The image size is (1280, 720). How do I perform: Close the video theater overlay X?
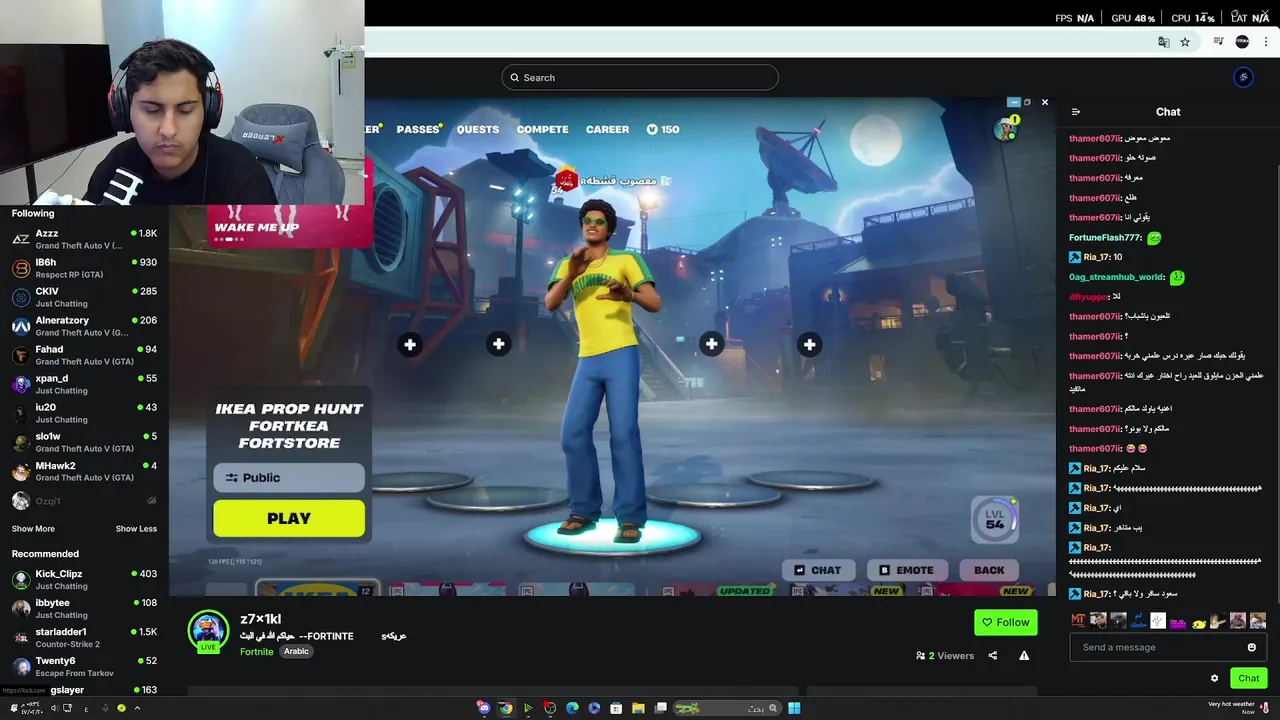pyautogui.click(x=1045, y=102)
